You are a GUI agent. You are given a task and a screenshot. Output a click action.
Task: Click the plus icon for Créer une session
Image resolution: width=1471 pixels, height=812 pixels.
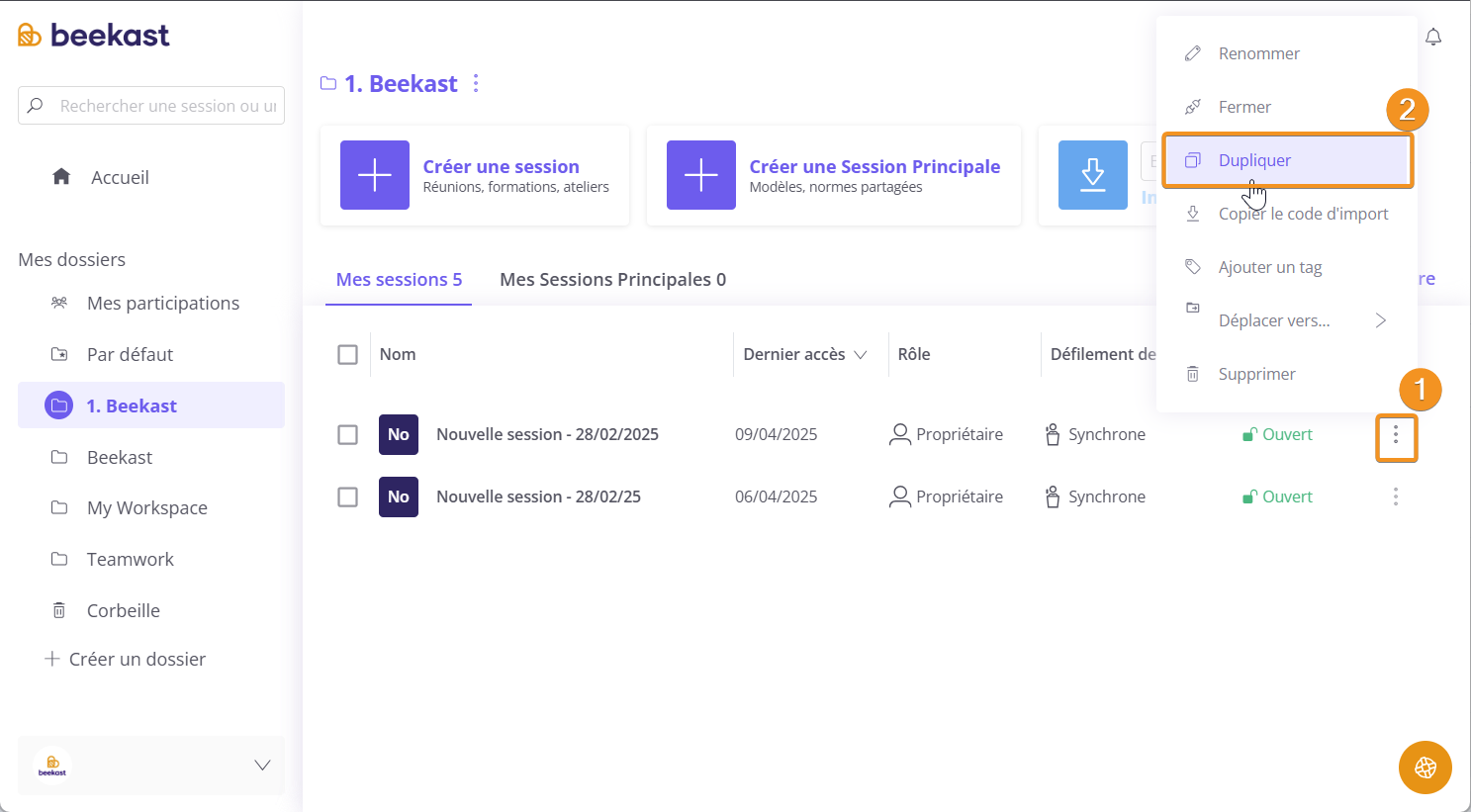pos(375,175)
